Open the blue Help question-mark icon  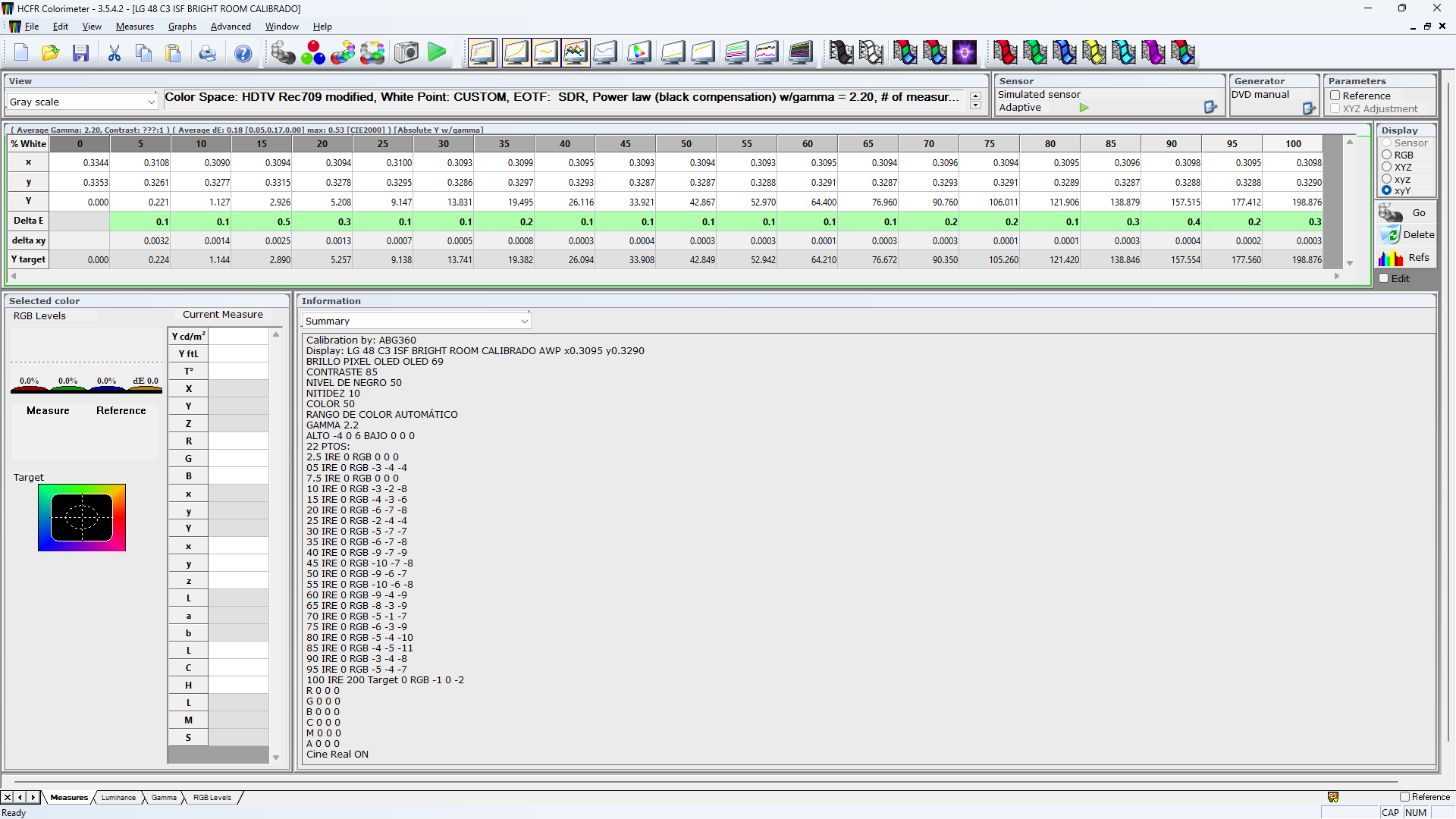tap(243, 53)
